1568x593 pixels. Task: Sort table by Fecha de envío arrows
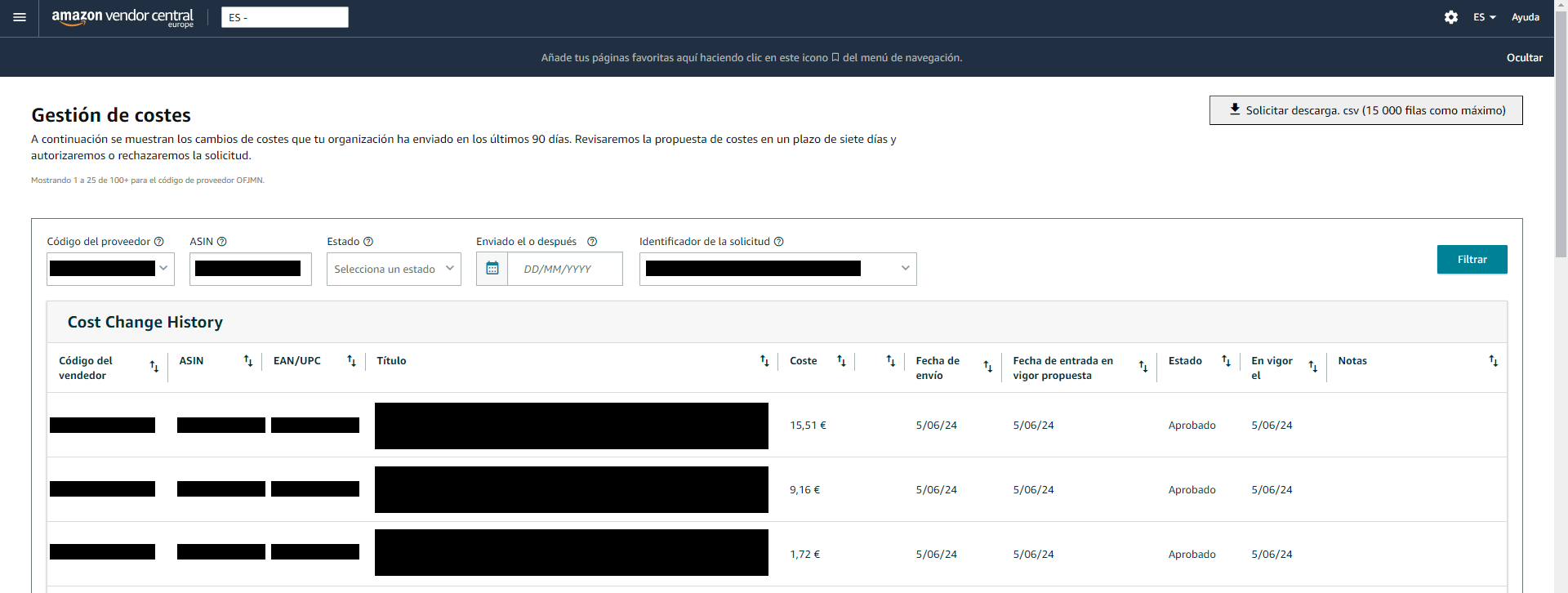tap(988, 367)
